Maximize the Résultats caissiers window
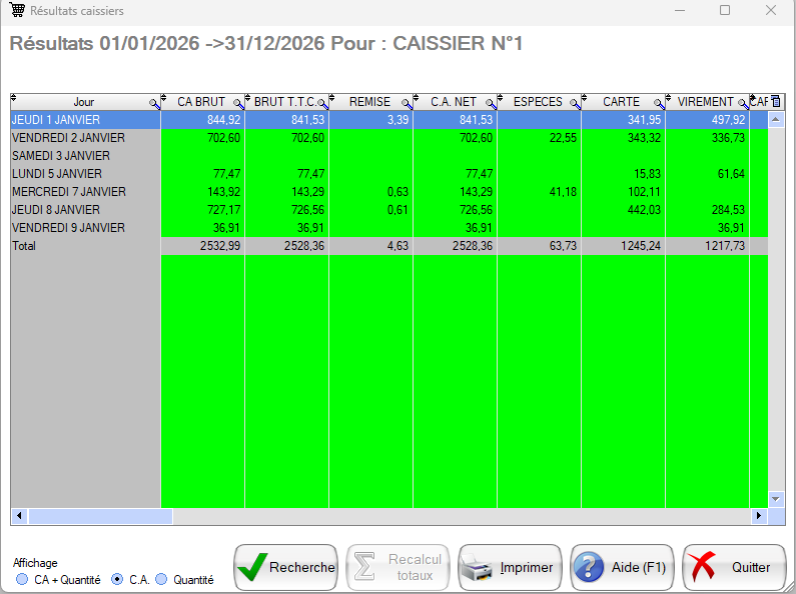The width and height of the screenshot is (796, 594). click(725, 10)
